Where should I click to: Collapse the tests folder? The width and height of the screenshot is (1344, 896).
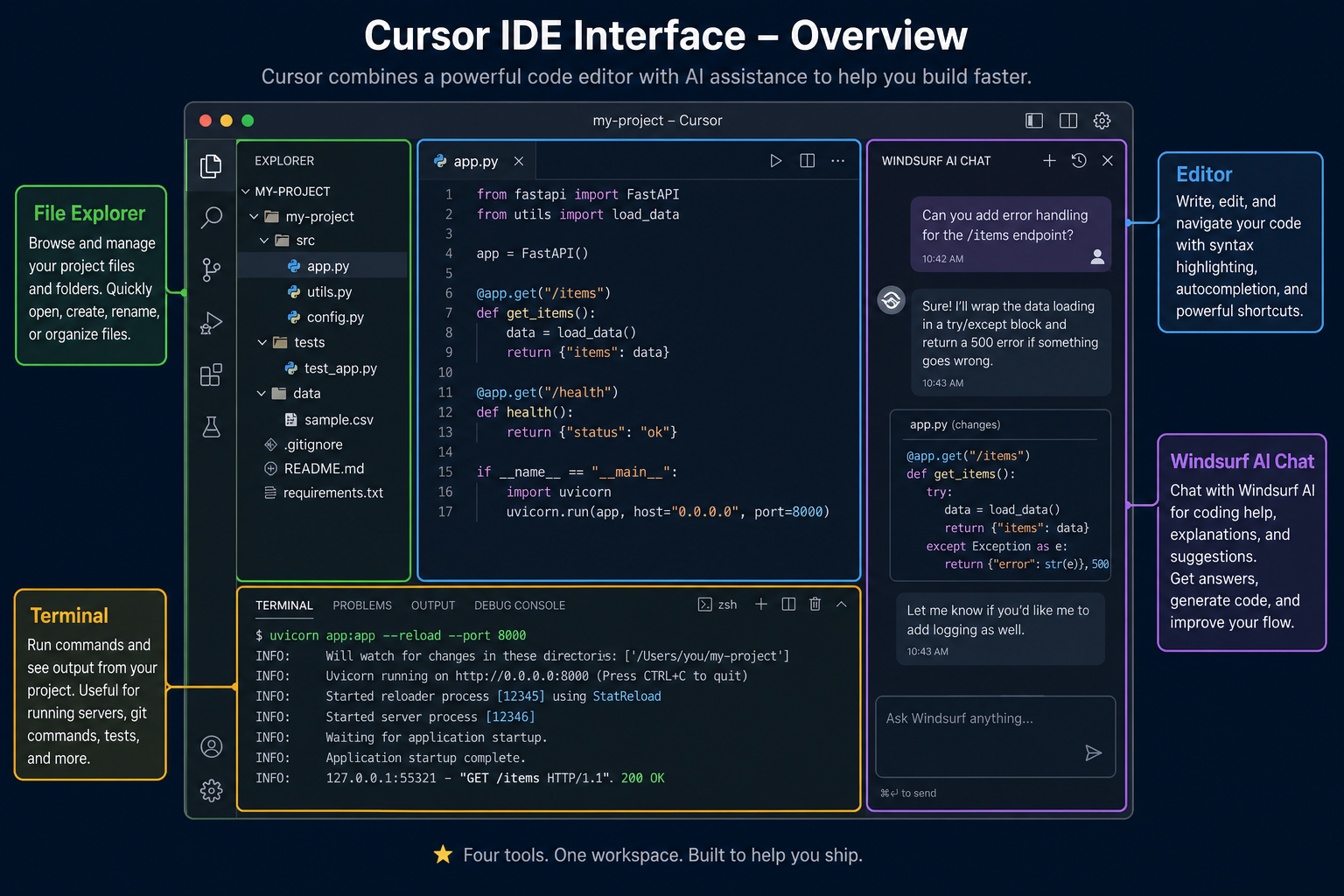[x=262, y=342]
